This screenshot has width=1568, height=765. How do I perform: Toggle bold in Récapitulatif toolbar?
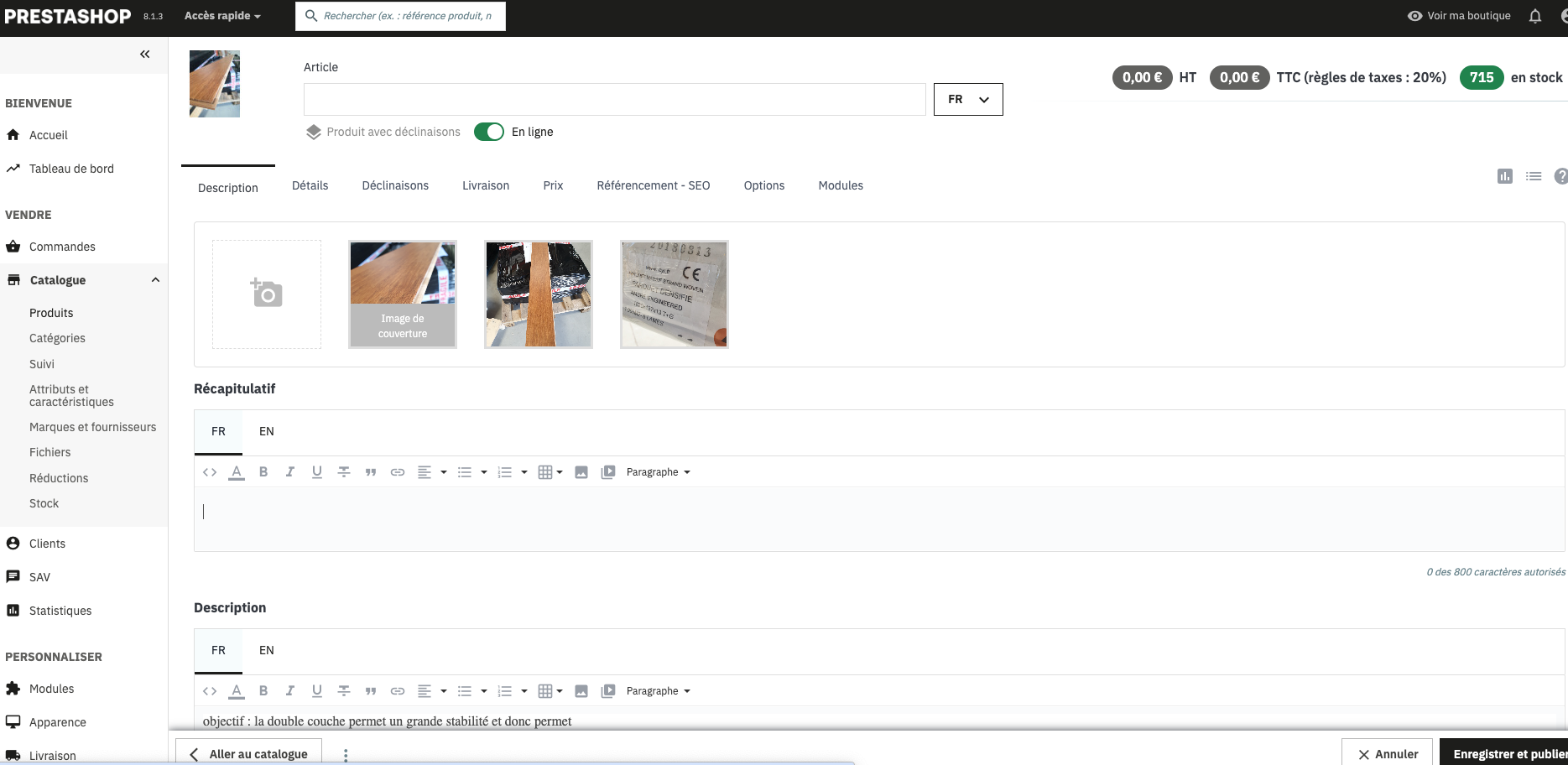tap(263, 472)
